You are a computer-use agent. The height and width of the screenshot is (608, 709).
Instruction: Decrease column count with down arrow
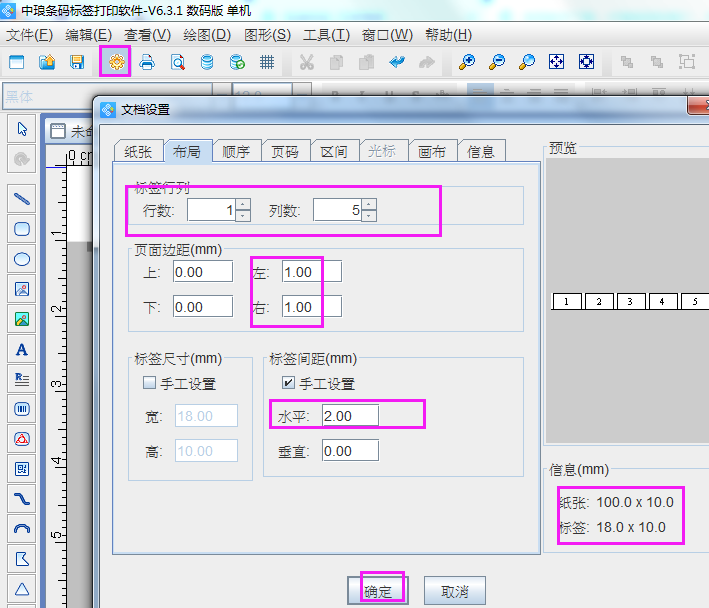pos(369,216)
